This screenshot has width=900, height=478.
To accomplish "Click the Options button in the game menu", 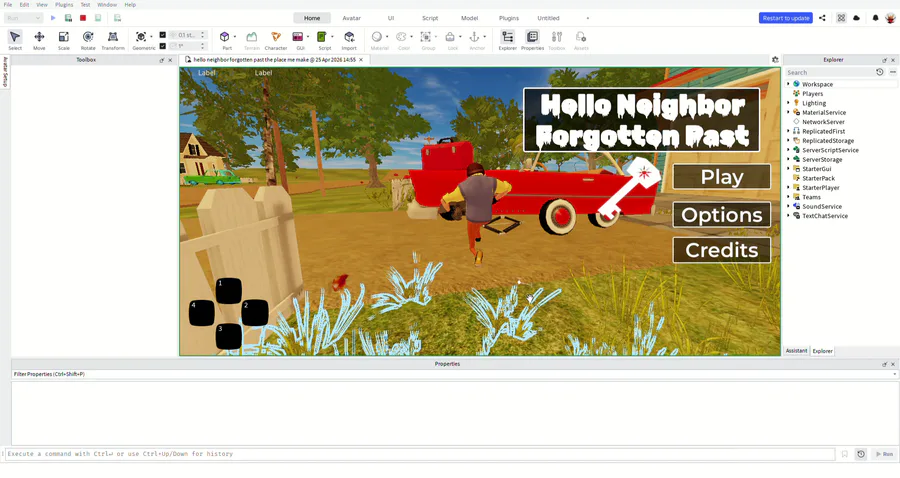I will [x=721, y=215].
